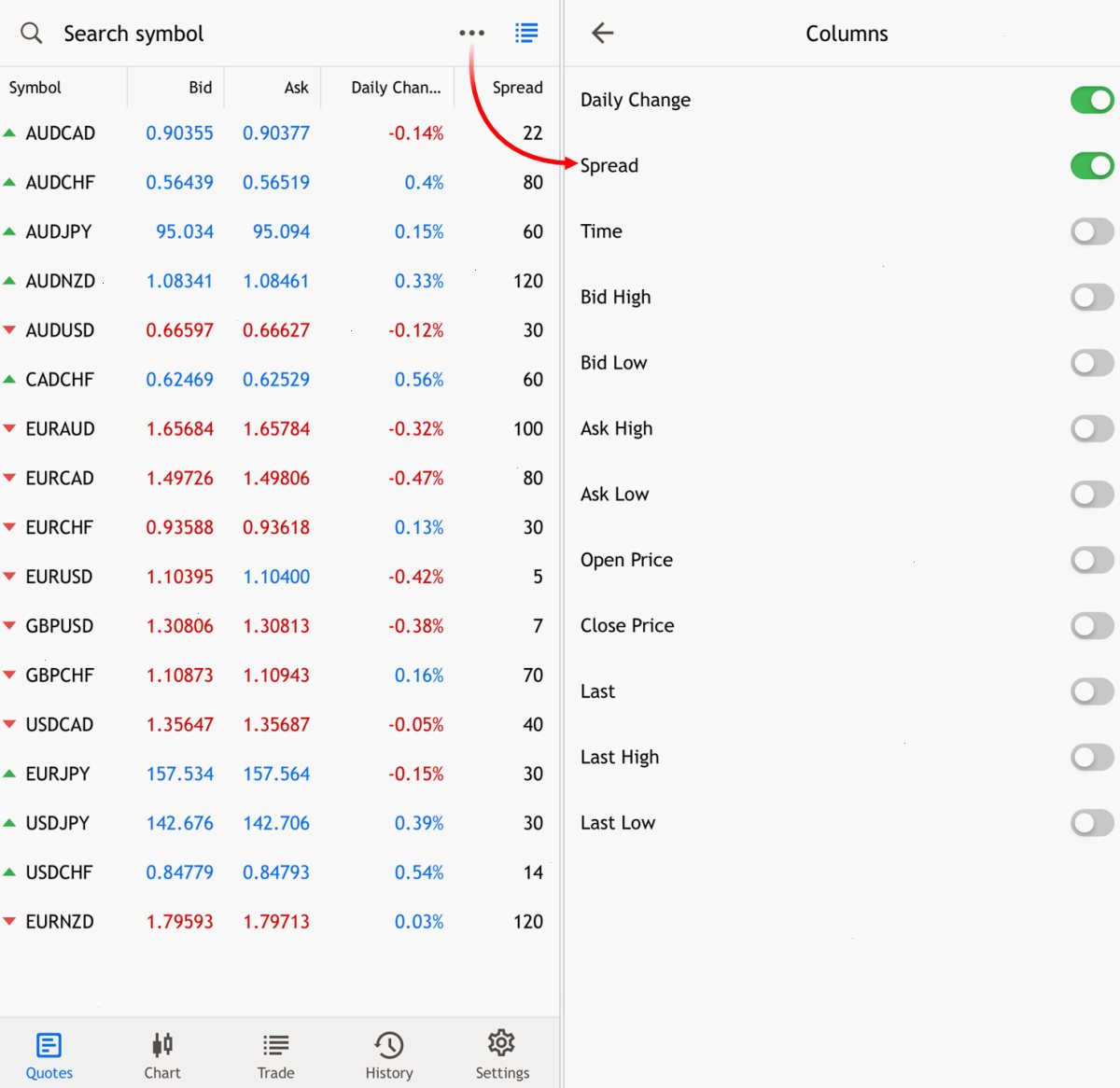Open the Chart candlestick icon
This screenshot has width=1120, height=1088.
coord(162,1044)
